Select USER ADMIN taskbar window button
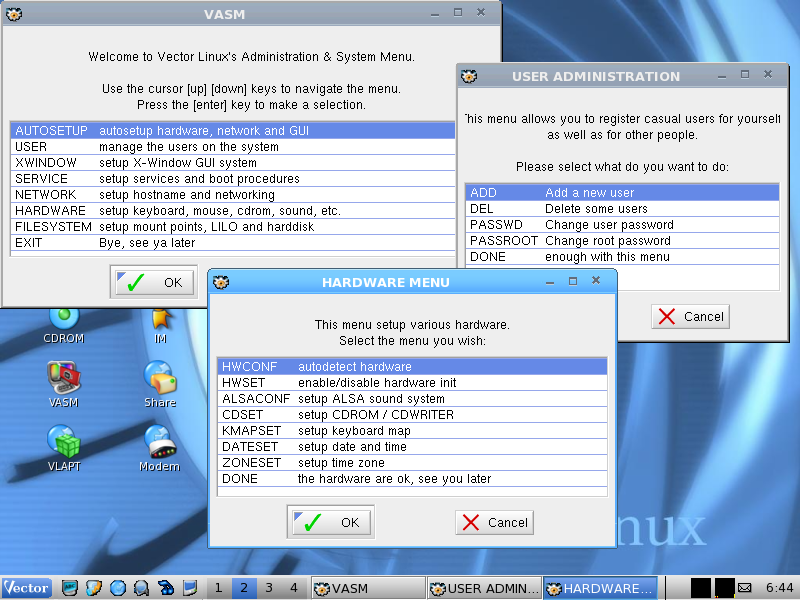 point(484,589)
